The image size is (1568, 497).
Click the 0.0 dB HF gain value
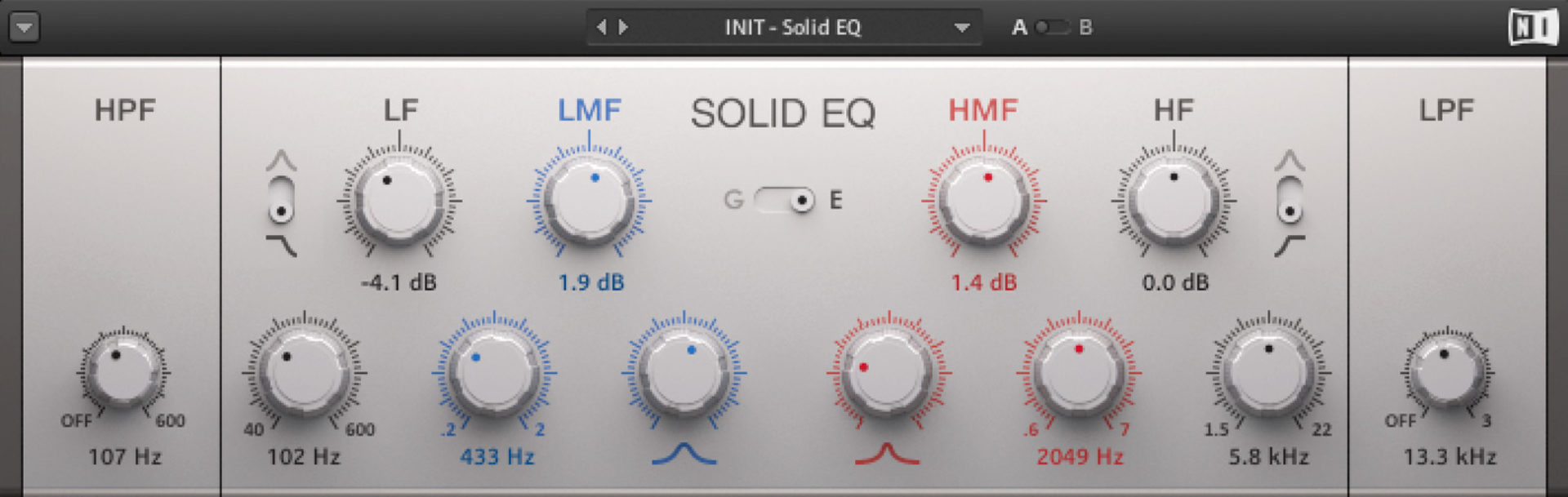1175,282
